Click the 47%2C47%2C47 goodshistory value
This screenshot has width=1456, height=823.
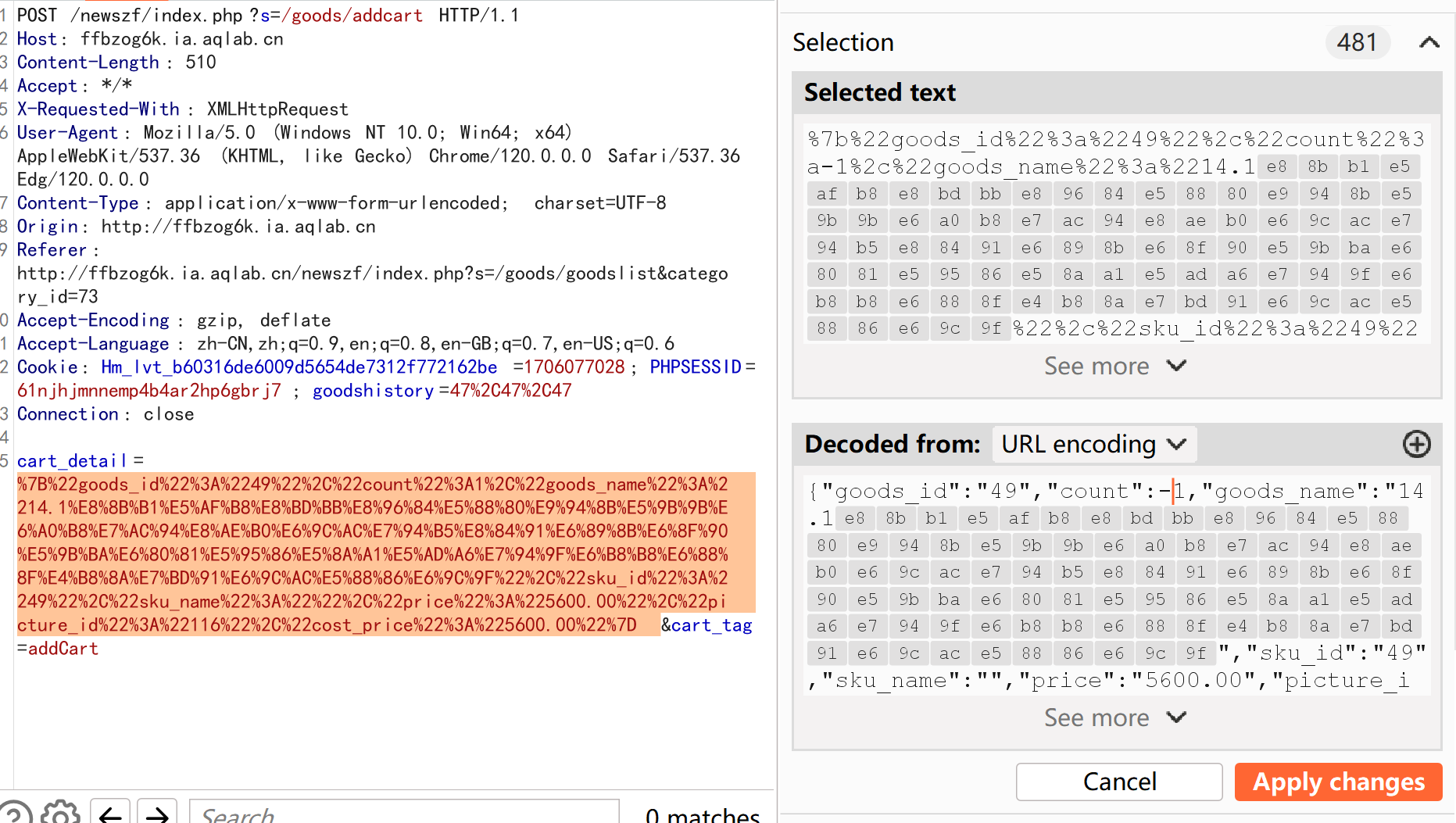pyautogui.click(x=510, y=391)
